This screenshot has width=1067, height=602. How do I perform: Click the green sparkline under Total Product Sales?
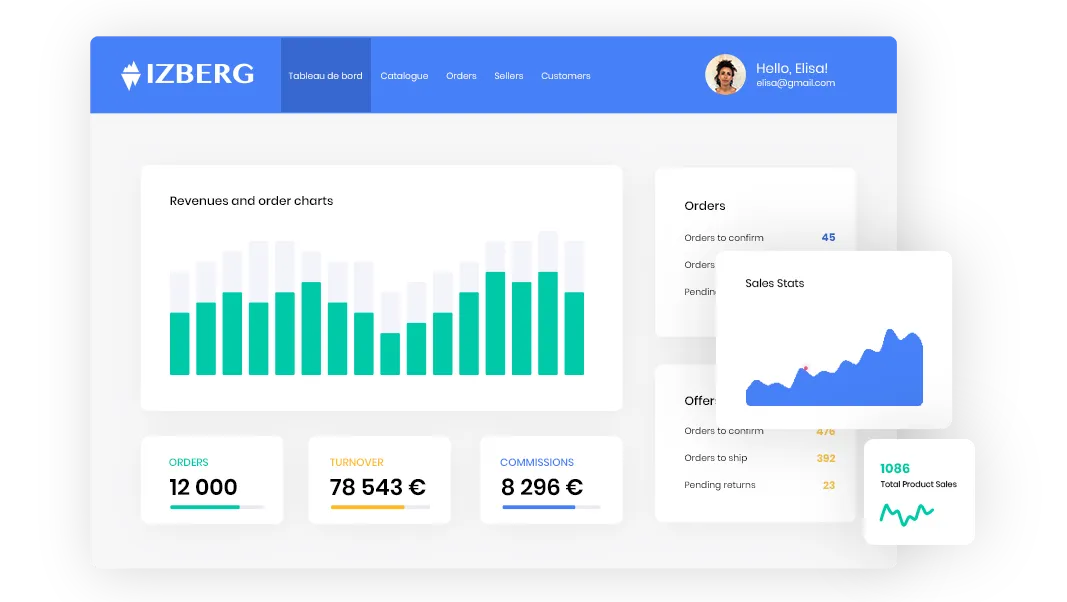pyautogui.click(x=906, y=515)
